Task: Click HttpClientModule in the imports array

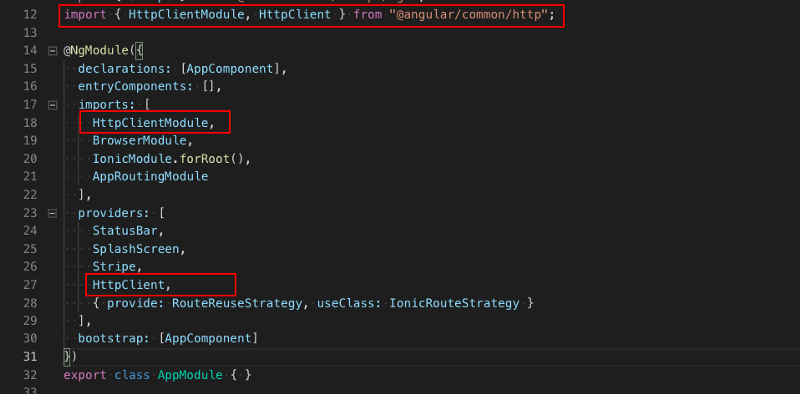Action: click(150, 123)
